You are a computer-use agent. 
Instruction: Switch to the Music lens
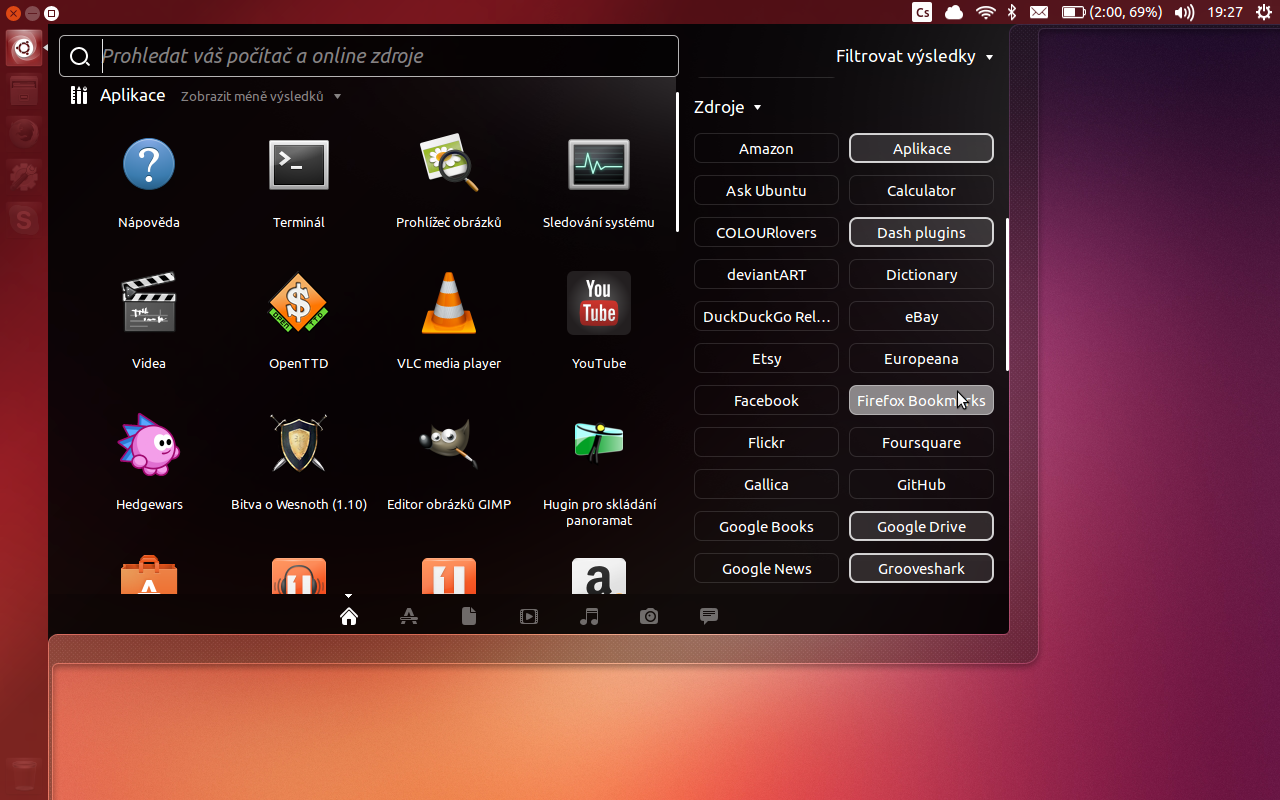click(x=589, y=616)
